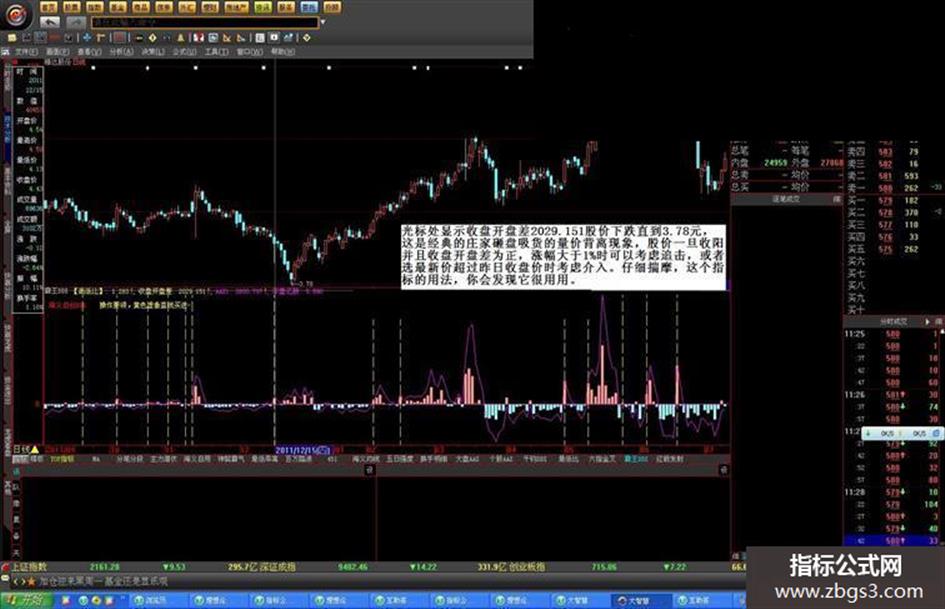945x609 pixels.
Task: Click the yellow diamond icon after the minus icon
Action: click(x=152, y=37)
